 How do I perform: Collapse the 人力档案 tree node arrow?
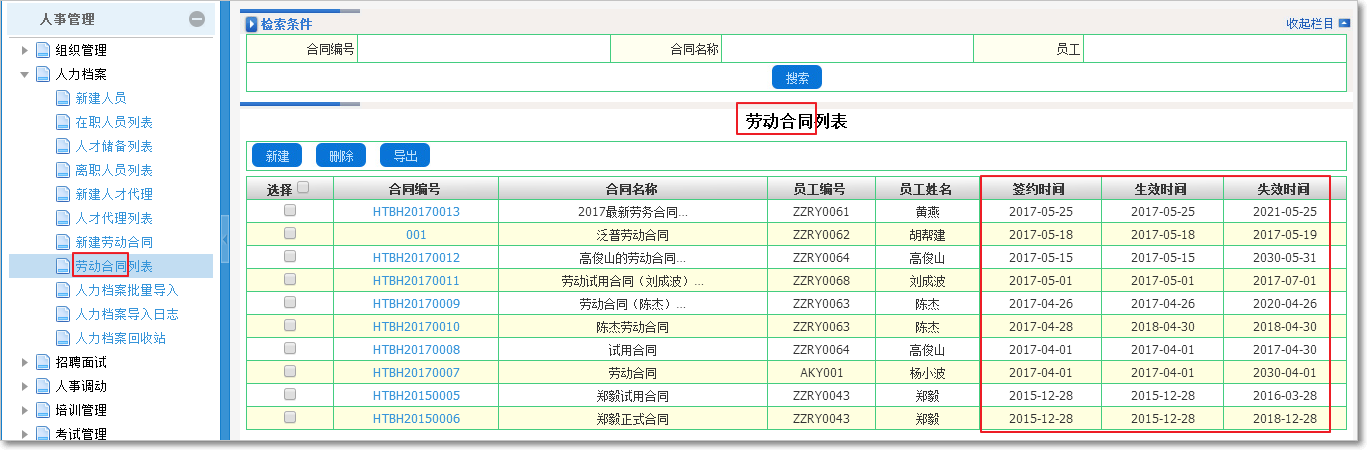coord(25,74)
